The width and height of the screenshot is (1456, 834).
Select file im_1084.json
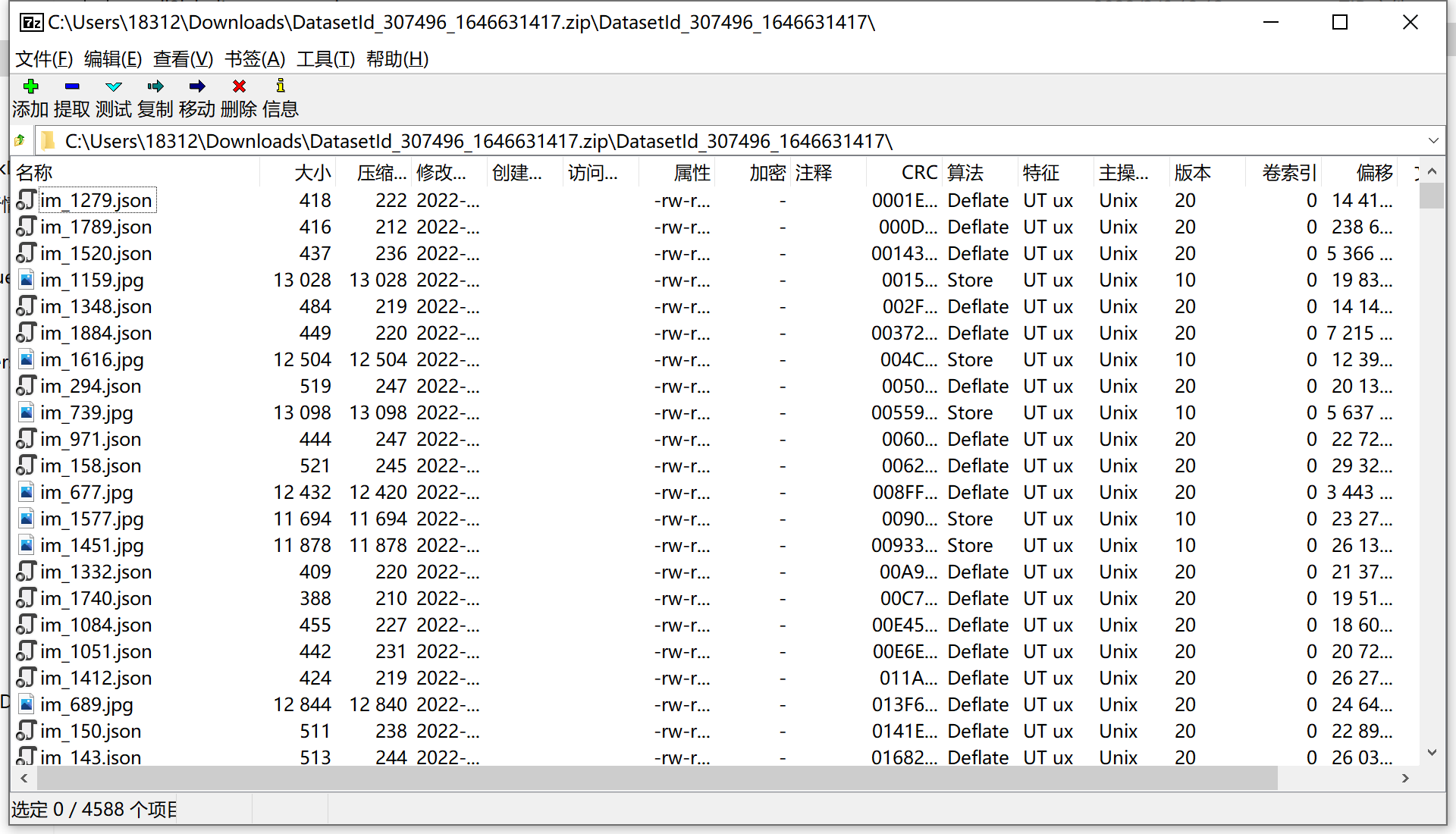[x=96, y=625]
